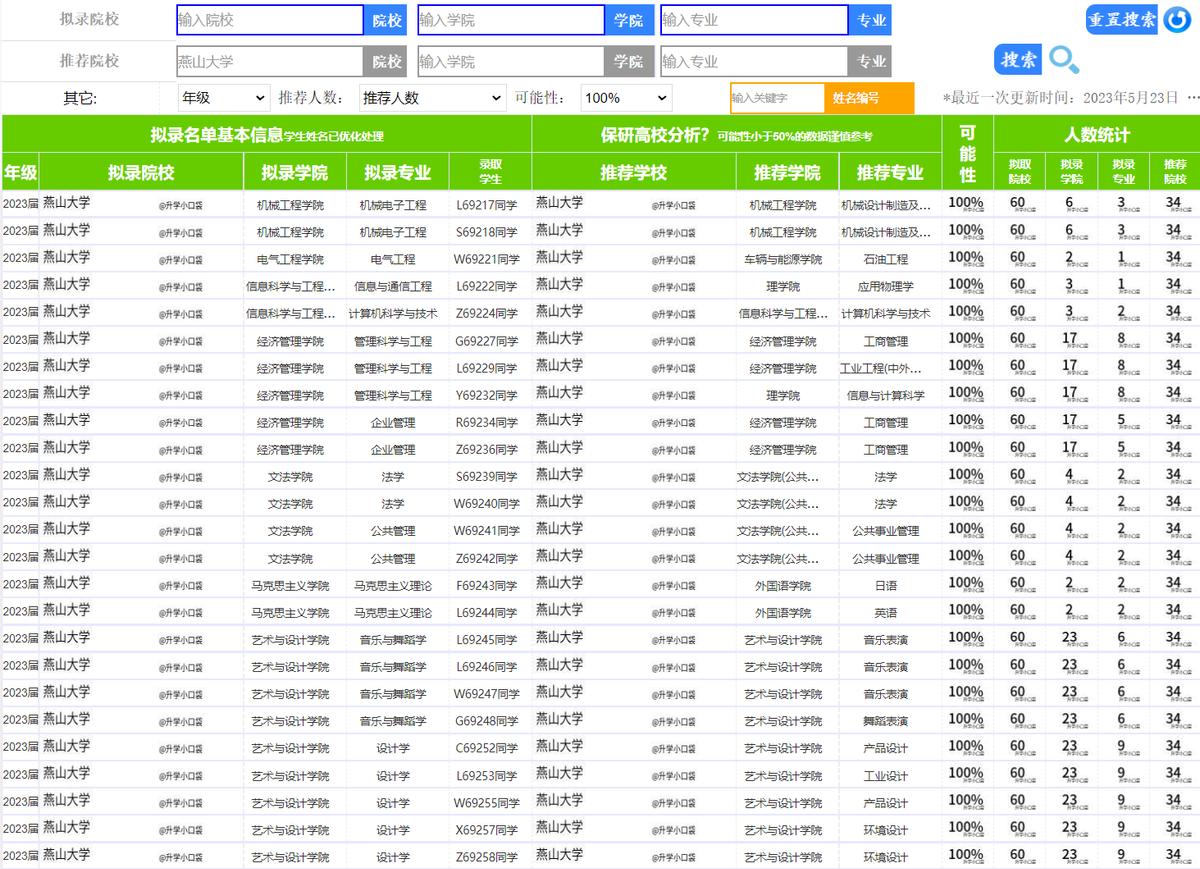Click the gray 院校 button next to 燕山大学
This screenshot has height=869, width=1200.
387,62
